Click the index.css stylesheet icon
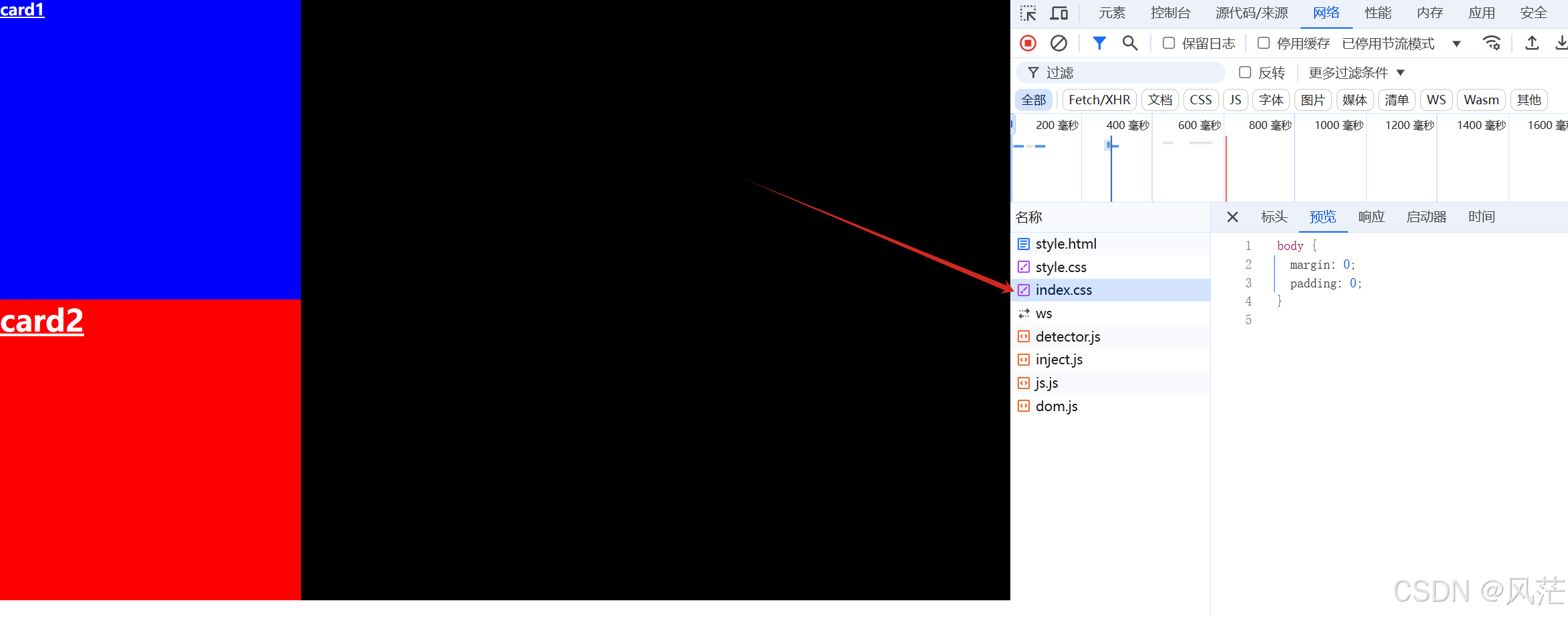This screenshot has height=617, width=1568. (x=1024, y=290)
